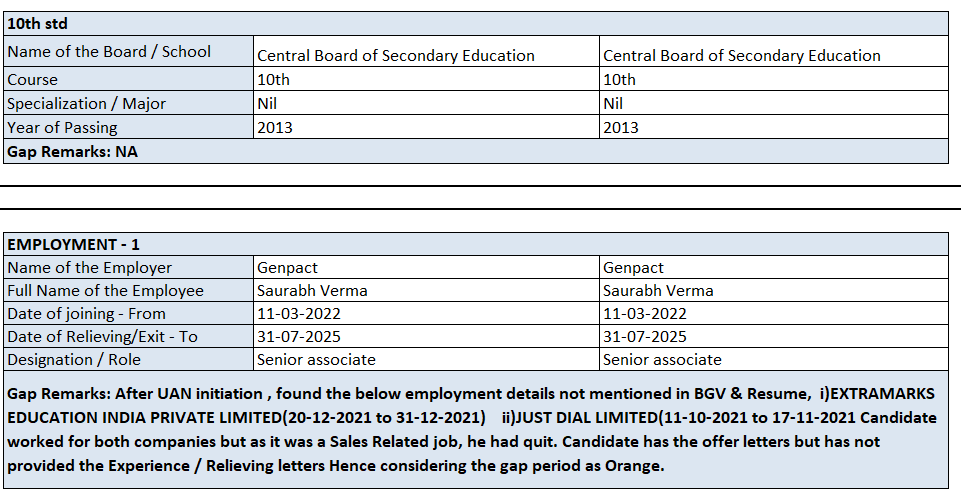Select the "Designation / Role" label cell

[x=74, y=359]
